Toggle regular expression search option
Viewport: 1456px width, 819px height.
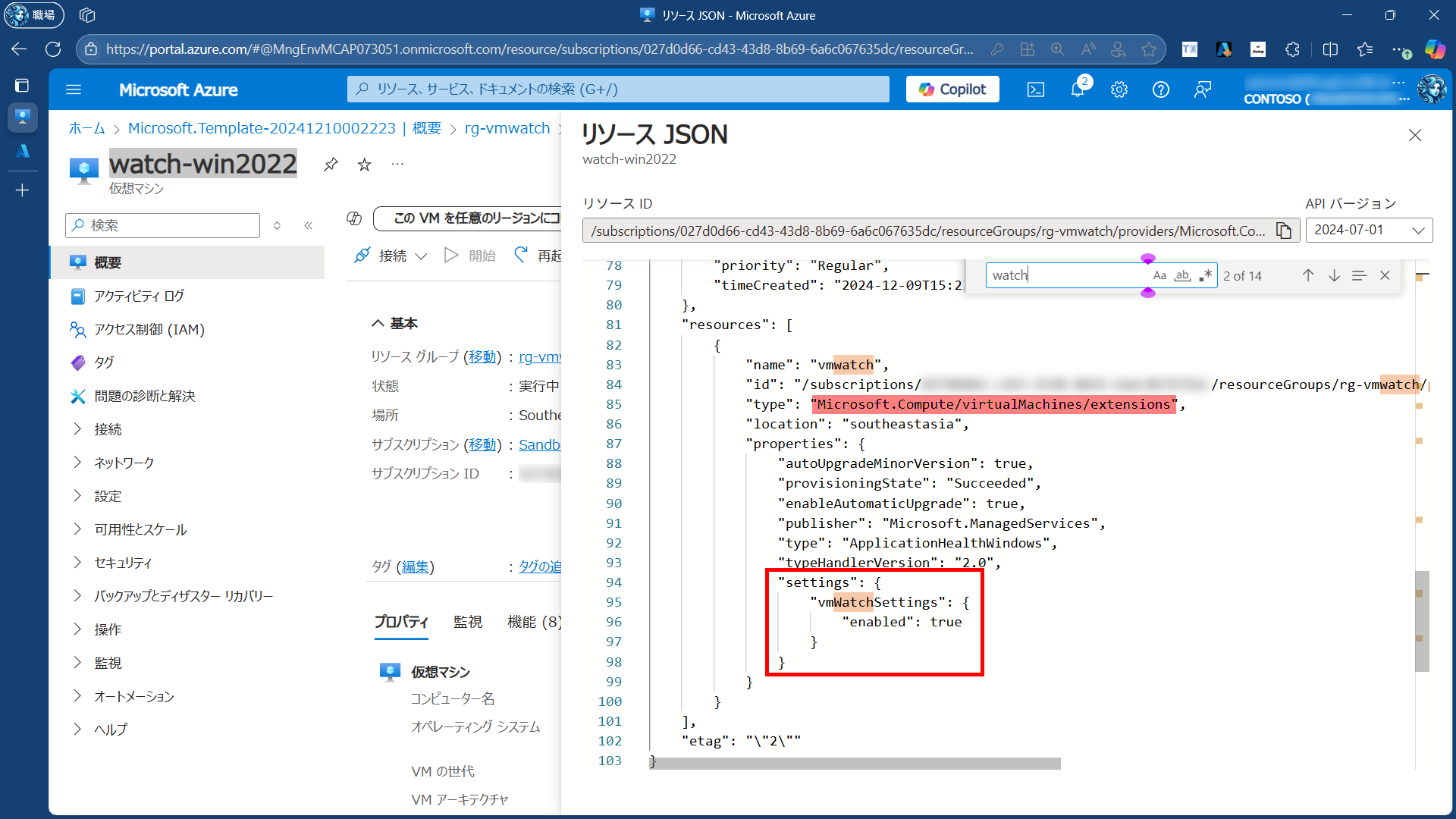tap(1205, 275)
